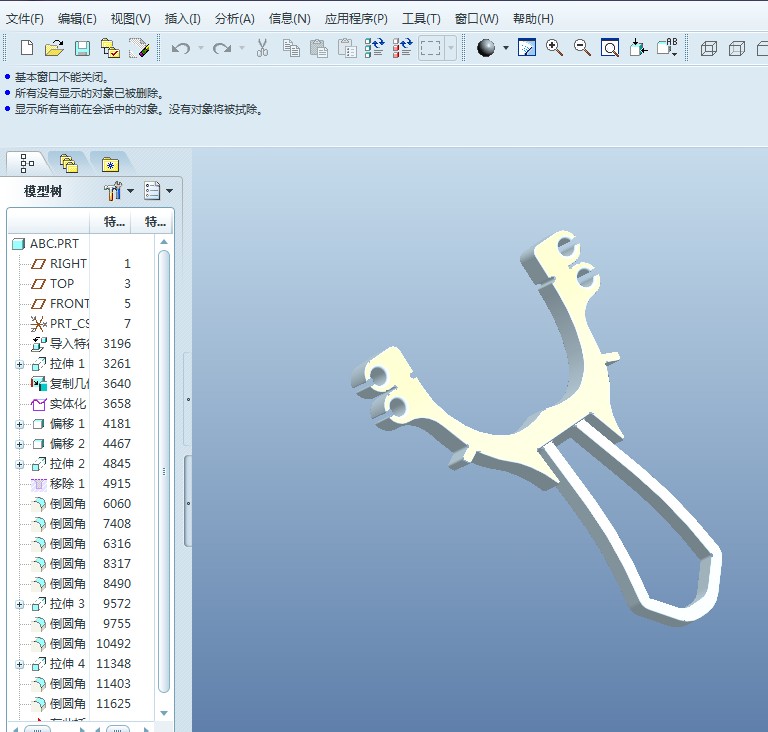Image resolution: width=768 pixels, height=732 pixels.
Task: Expand the 偏移 2 feature node
Action: pos(19,444)
